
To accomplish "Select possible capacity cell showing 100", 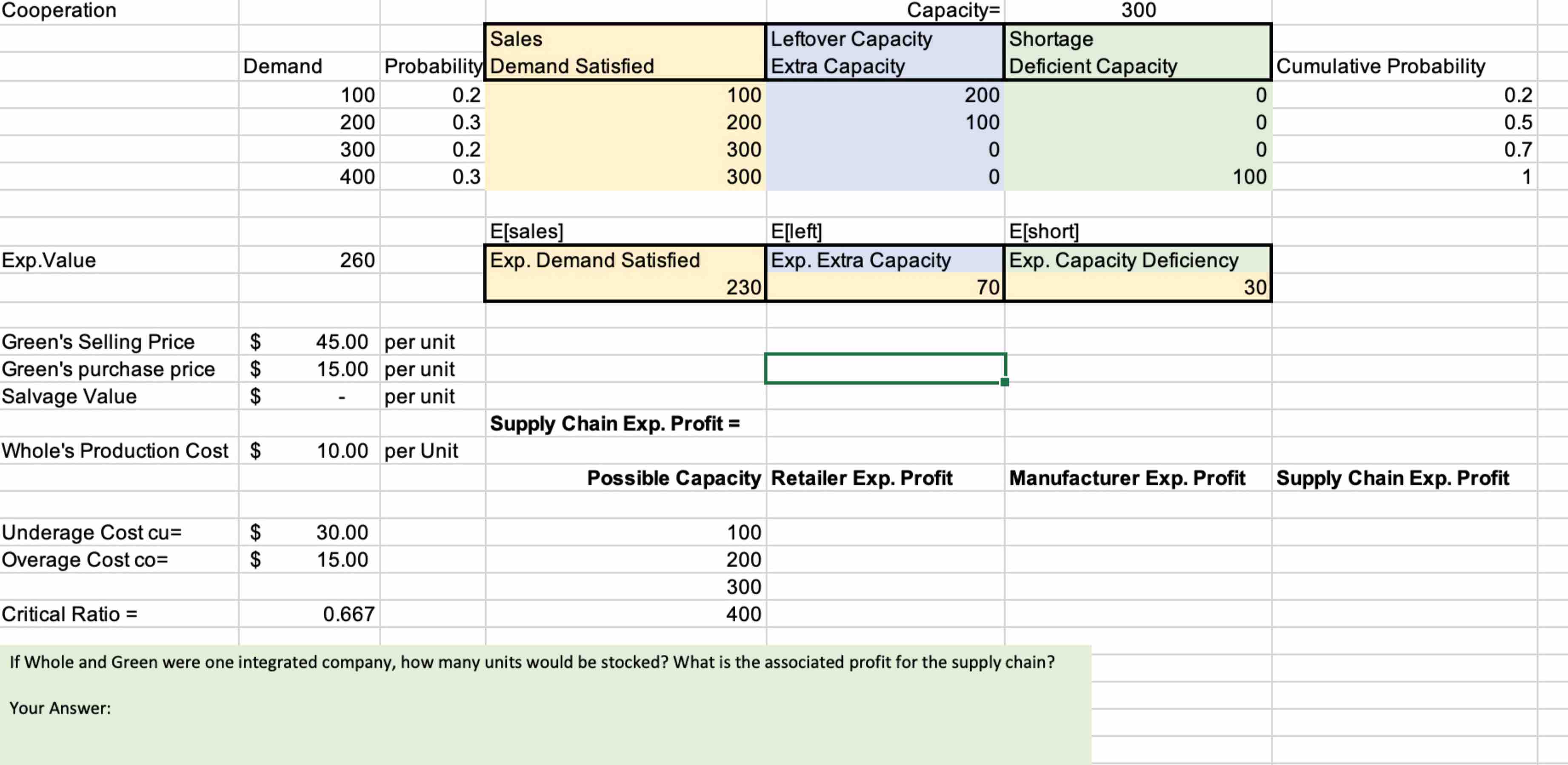I will 625,532.
